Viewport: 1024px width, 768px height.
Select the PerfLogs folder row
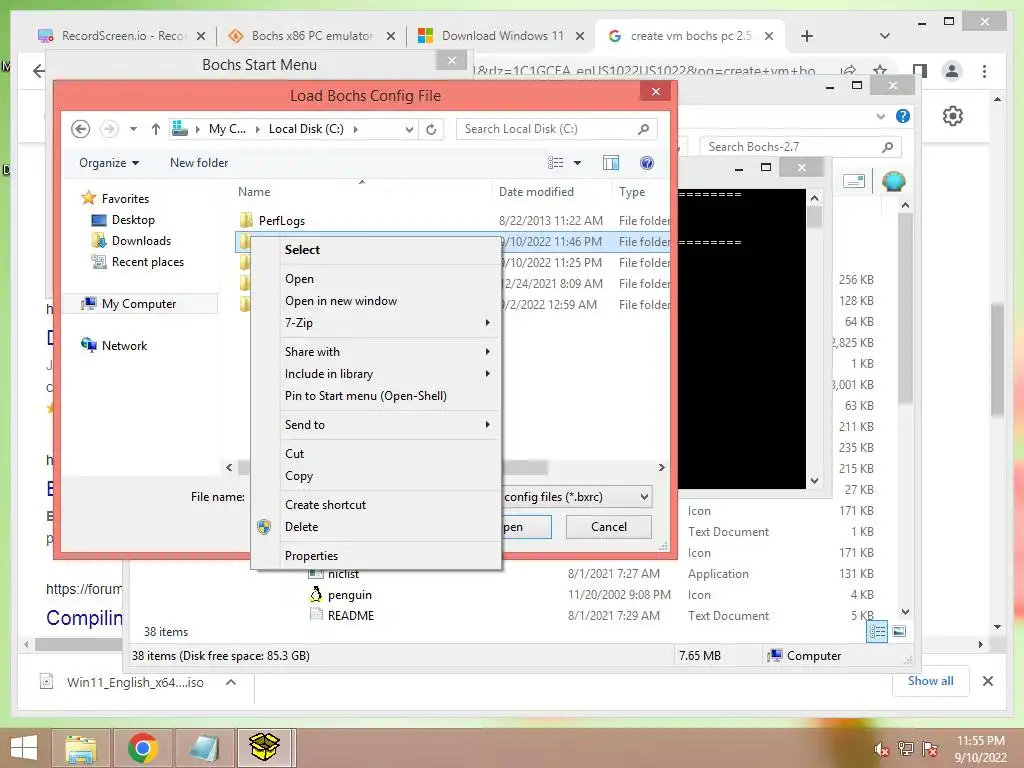pyautogui.click(x=452, y=221)
